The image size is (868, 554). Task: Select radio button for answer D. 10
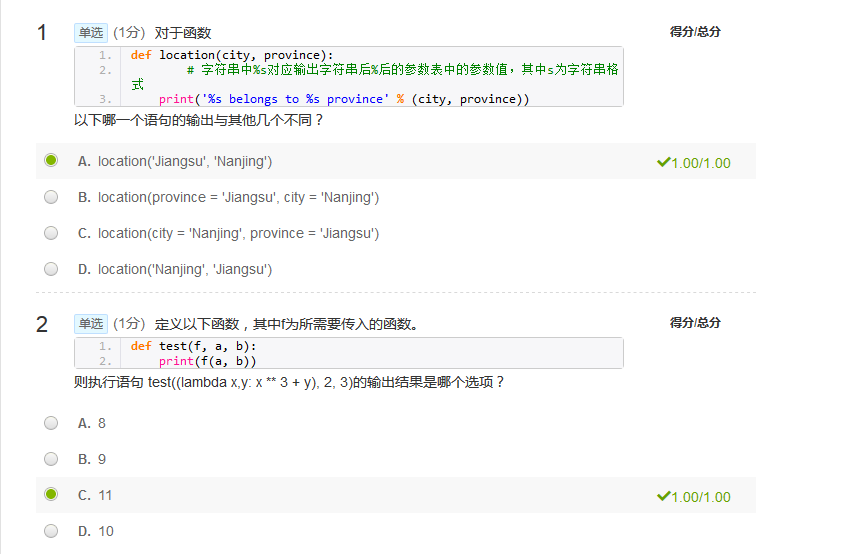click(51, 531)
